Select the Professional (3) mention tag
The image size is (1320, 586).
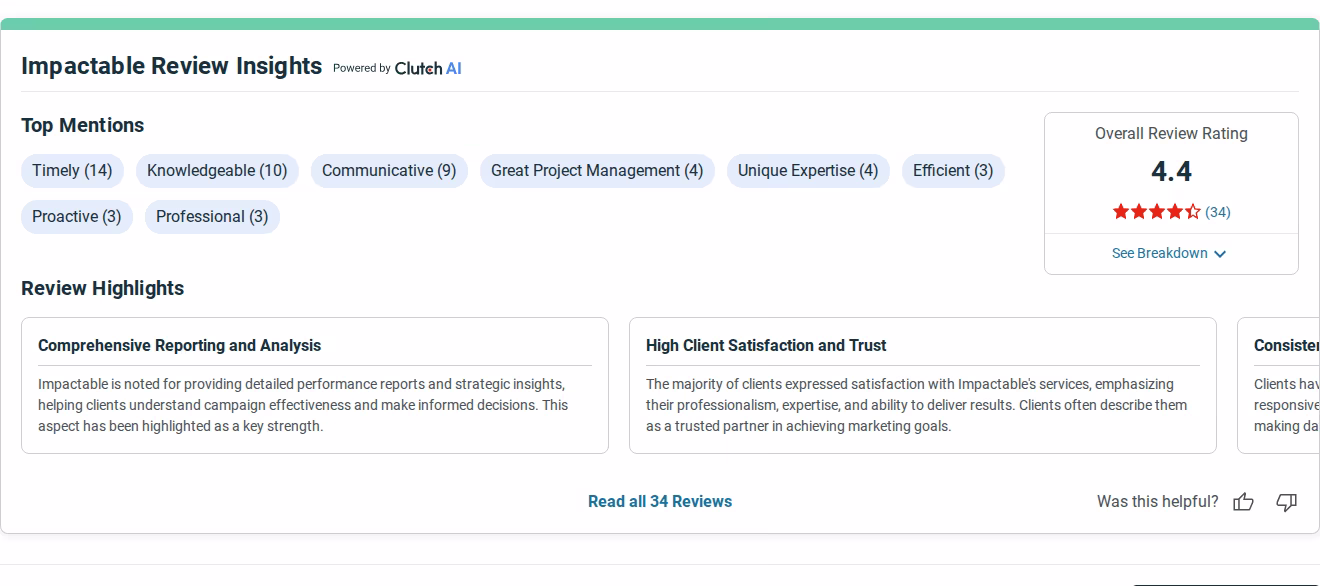click(x=212, y=217)
